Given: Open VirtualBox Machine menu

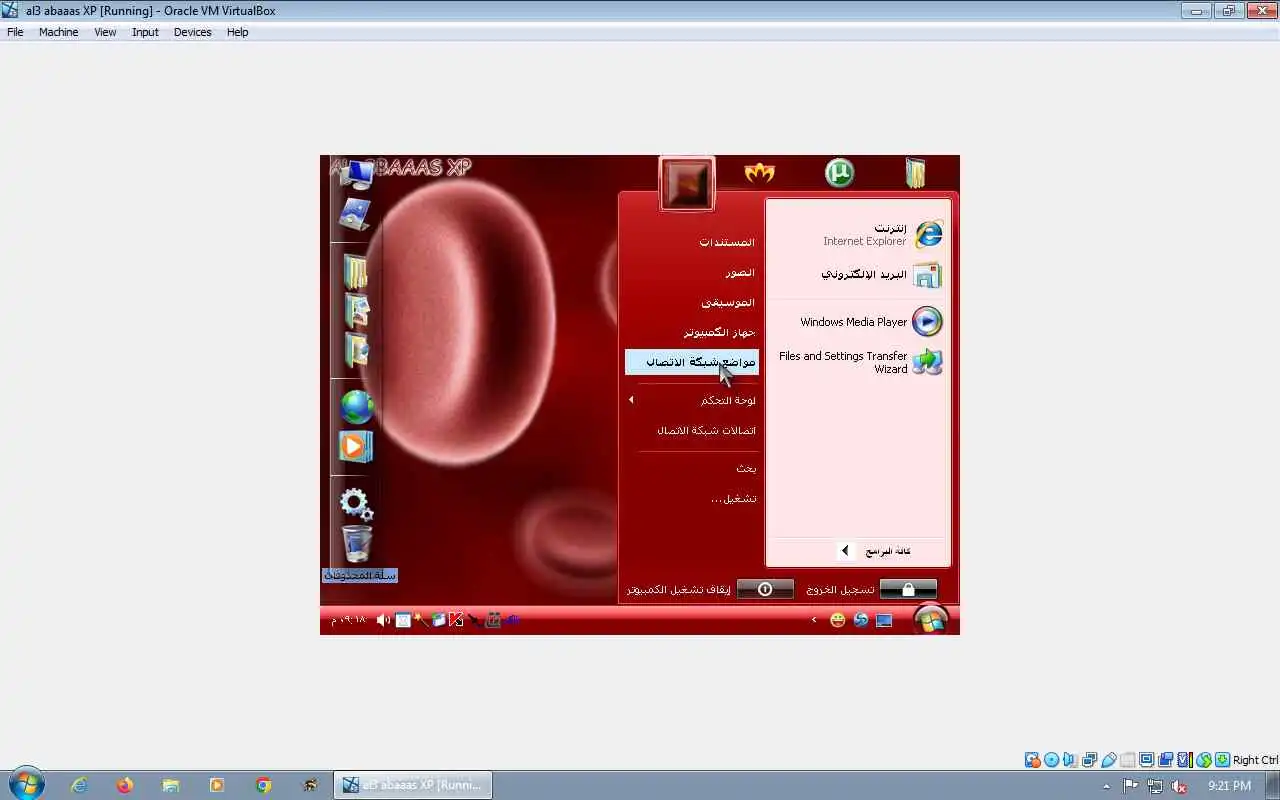Looking at the screenshot, I should (x=58, y=32).
